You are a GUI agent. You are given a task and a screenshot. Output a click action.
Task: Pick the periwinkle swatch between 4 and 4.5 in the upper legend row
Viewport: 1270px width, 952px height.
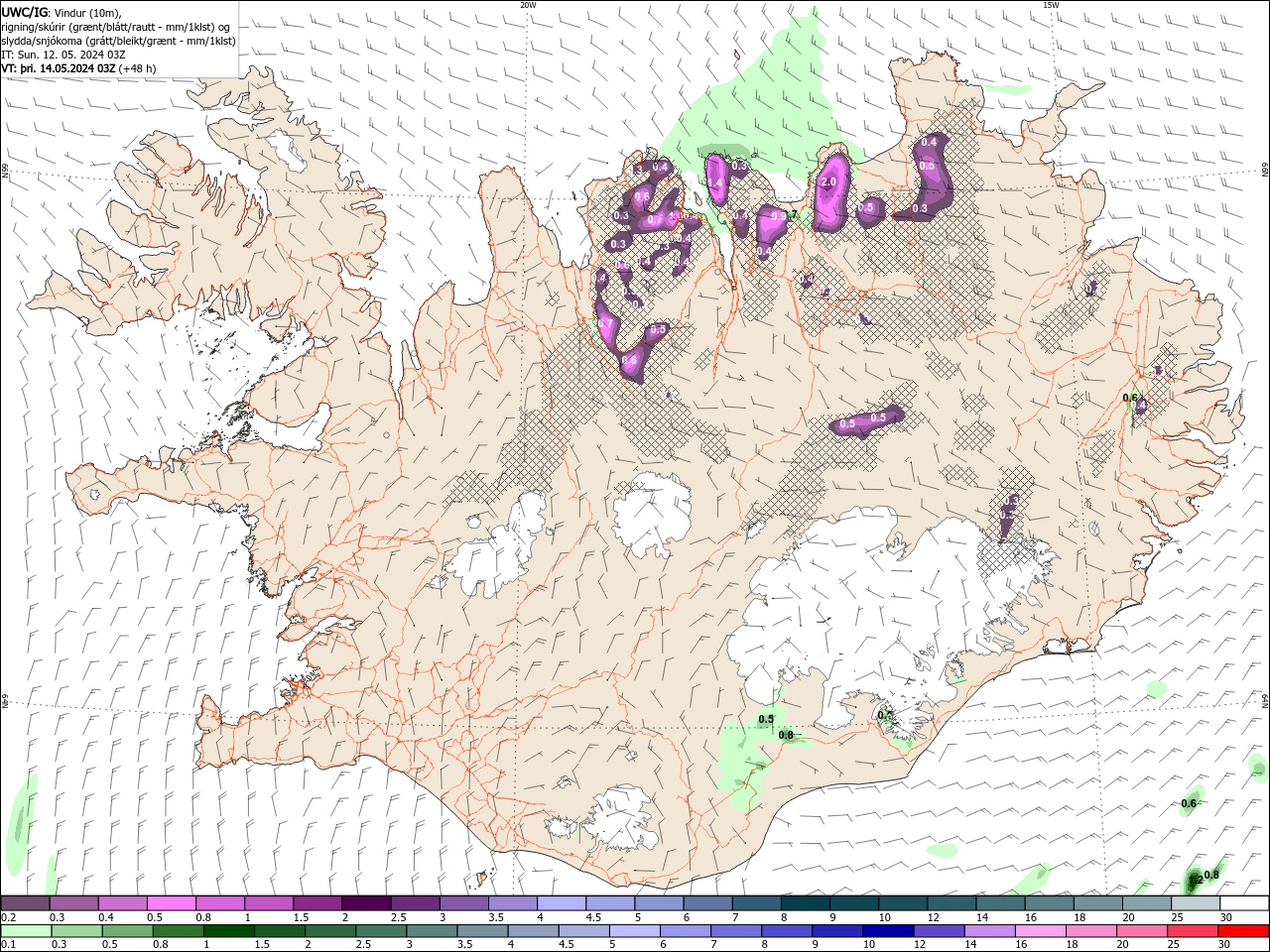561,903
